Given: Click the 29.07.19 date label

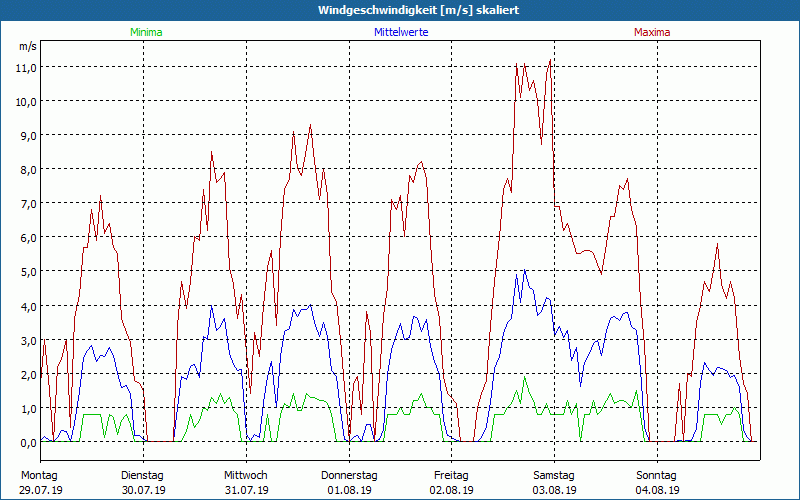Looking at the screenshot, I should 42,490.
